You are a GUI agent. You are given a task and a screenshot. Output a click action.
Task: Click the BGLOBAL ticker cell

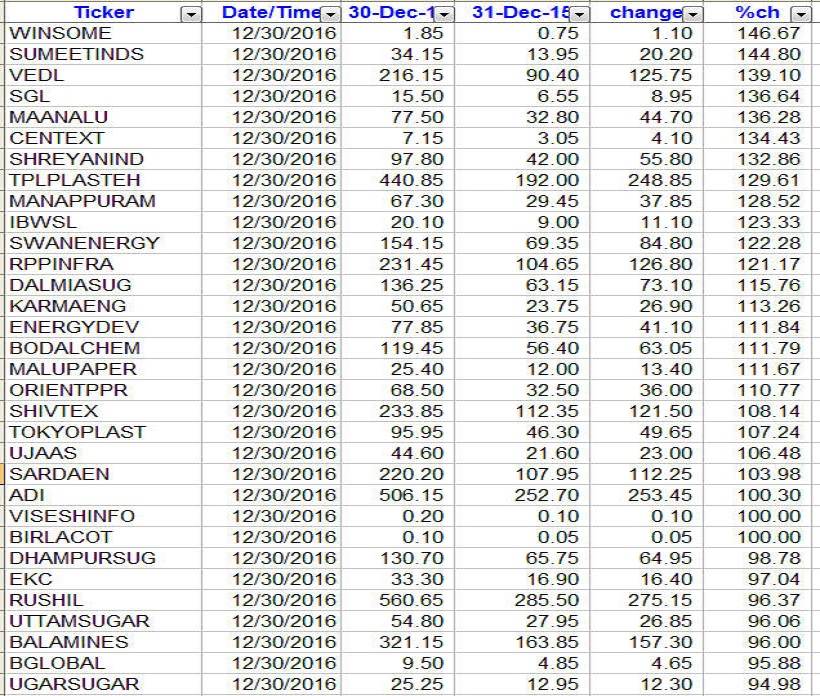coord(103,663)
